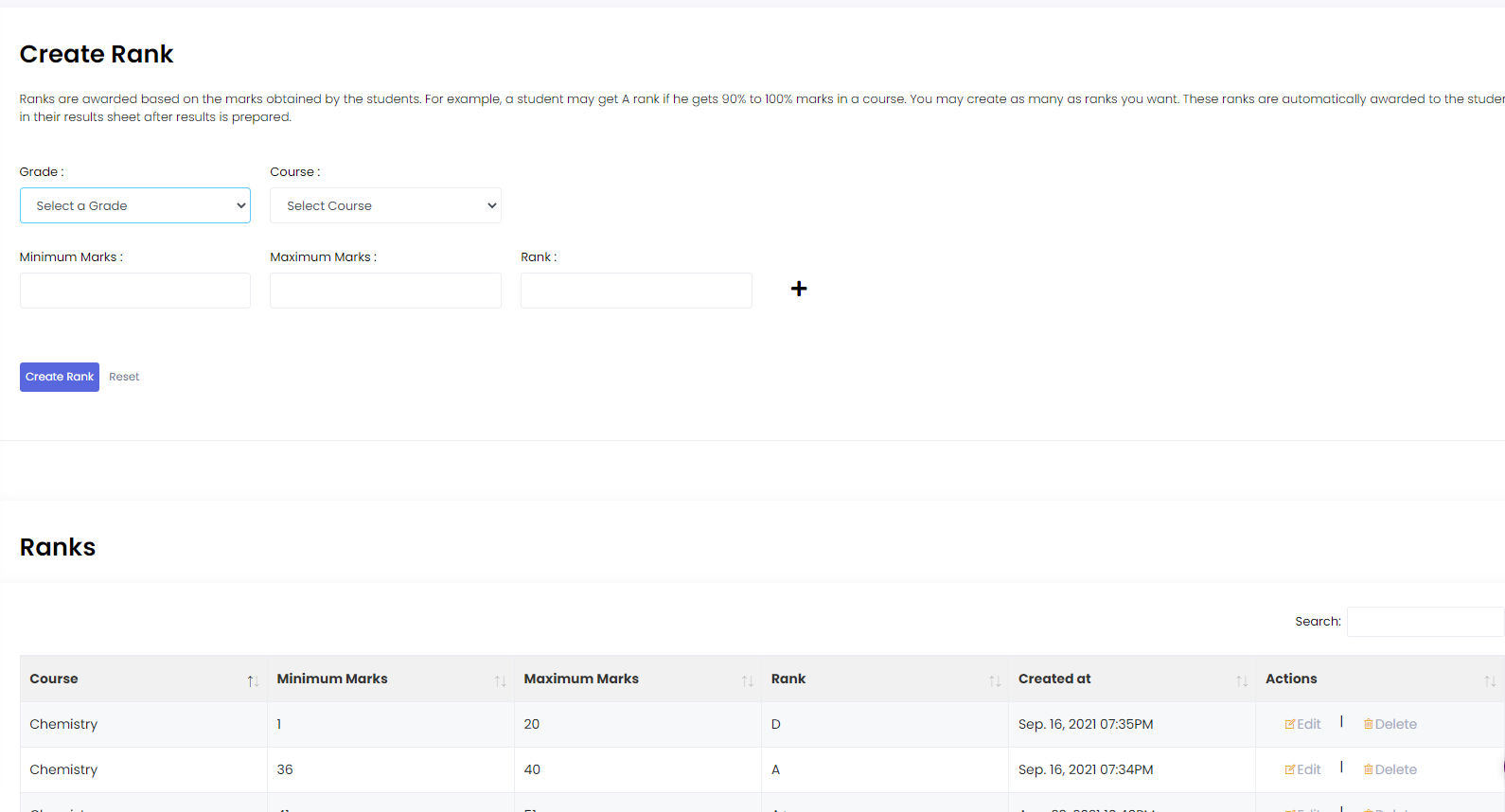This screenshot has height=812, width=1505.
Task: Open the Select a Grade dropdown
Action: pyautogui.click(x=135, y=205)
